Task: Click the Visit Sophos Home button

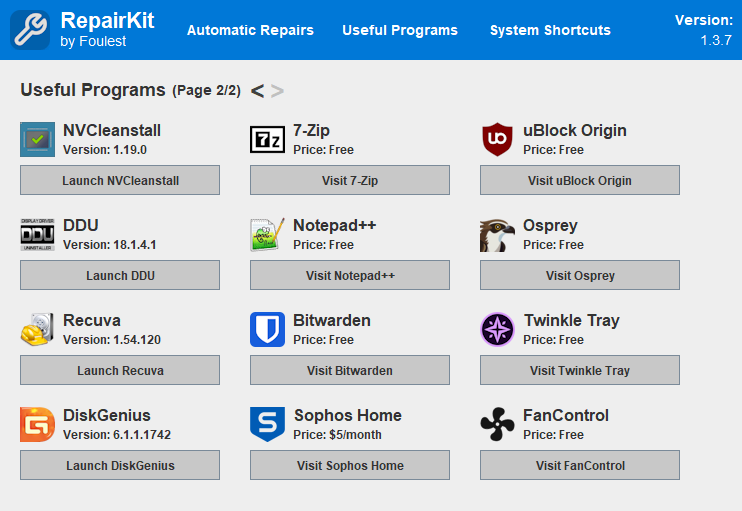Action: click(350, 465)
